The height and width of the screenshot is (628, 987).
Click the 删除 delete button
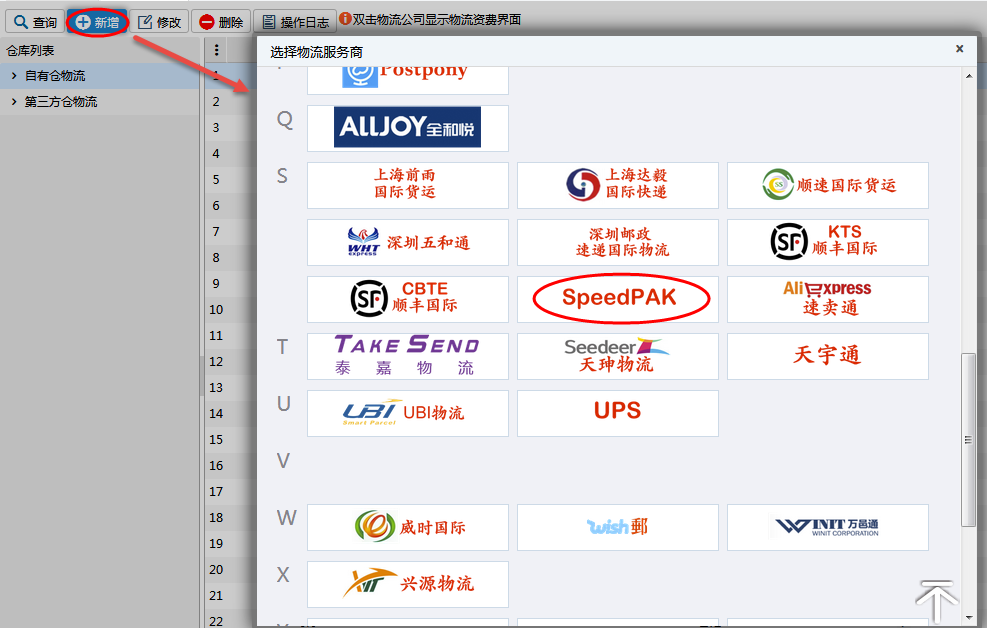(221, 22)
